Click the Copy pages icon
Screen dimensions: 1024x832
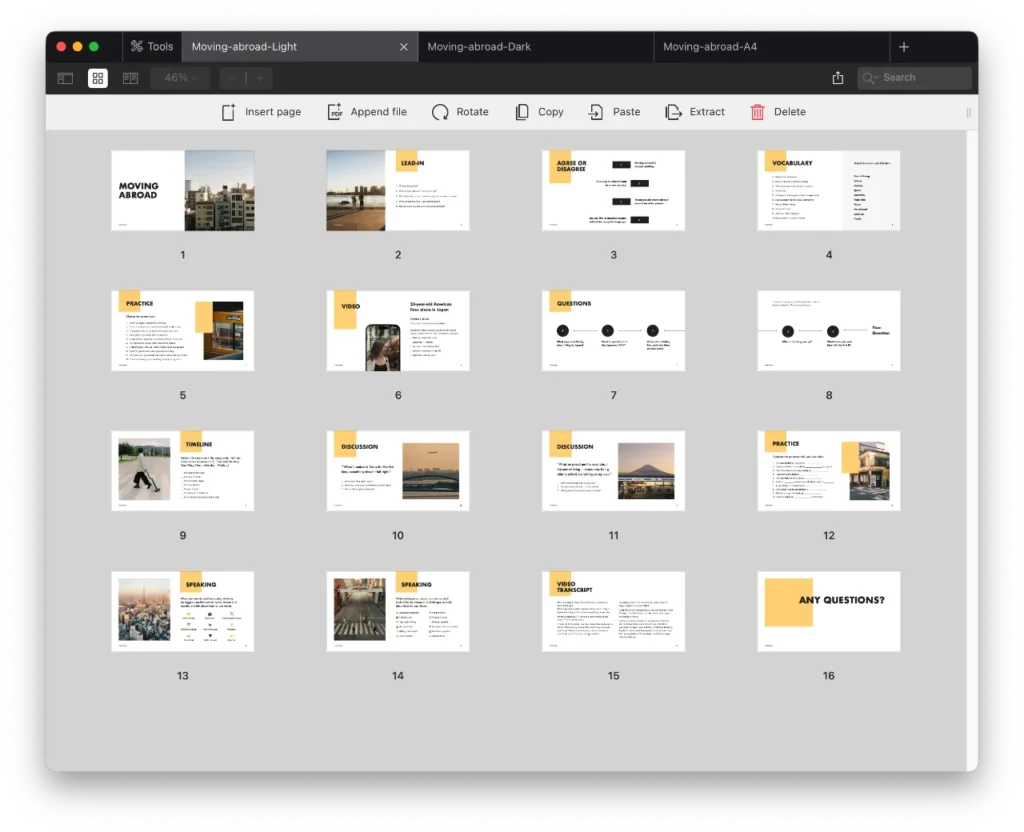pyautogui.click(x=522, y=112)
